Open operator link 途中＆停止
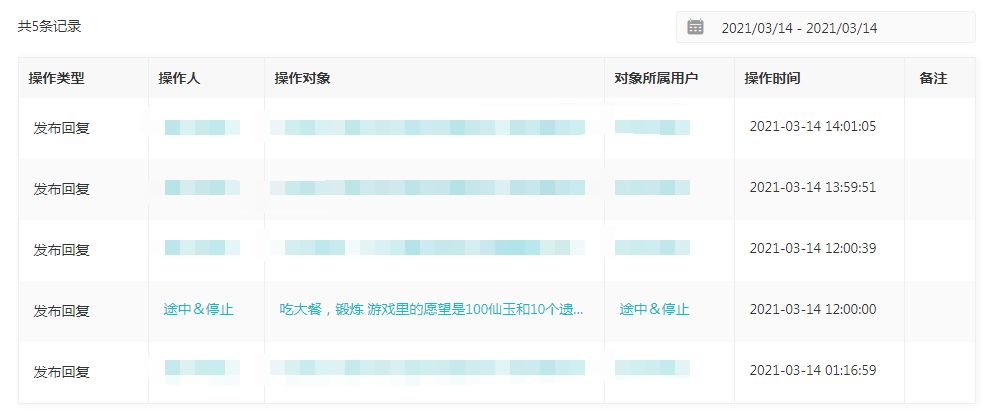 198,309
